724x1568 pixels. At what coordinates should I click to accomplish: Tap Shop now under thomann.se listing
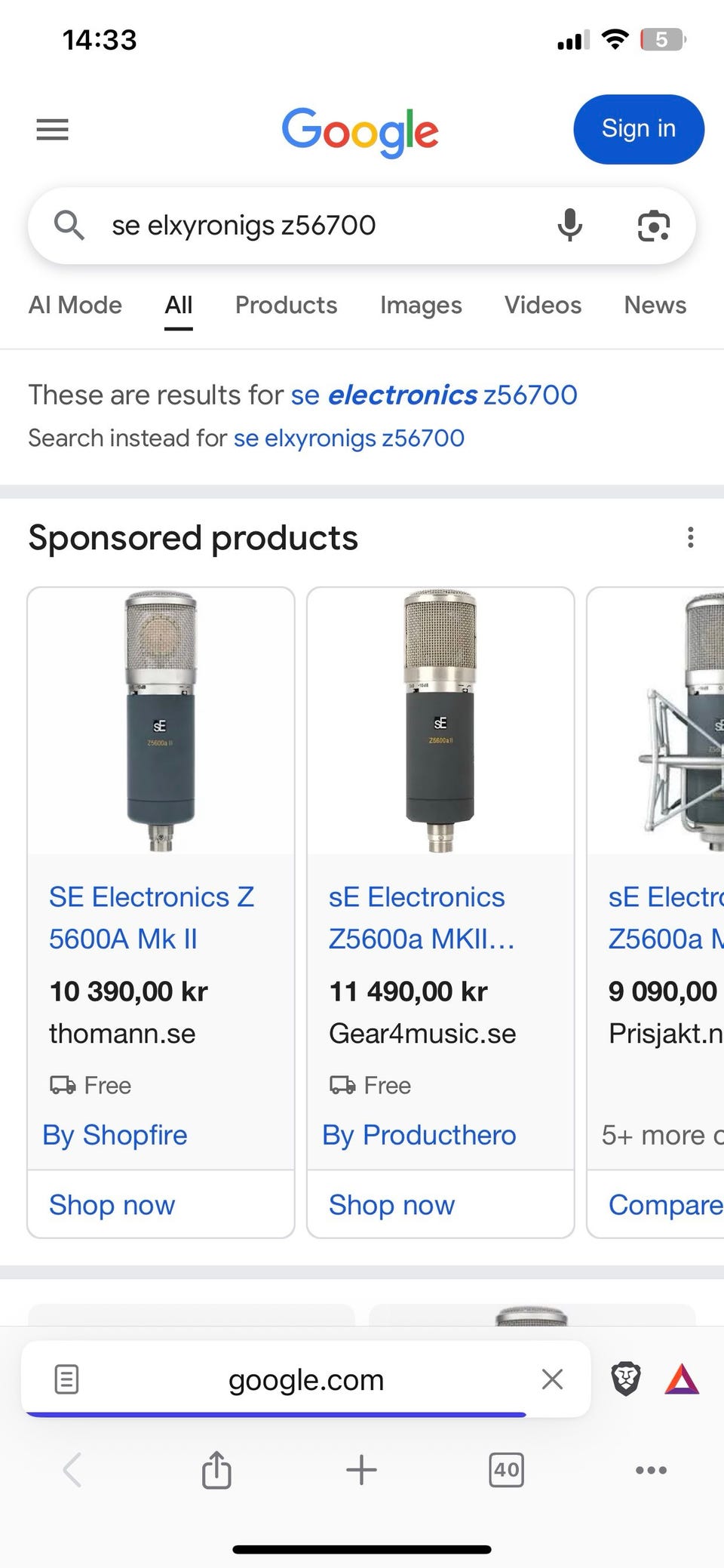click(112, 1205)
